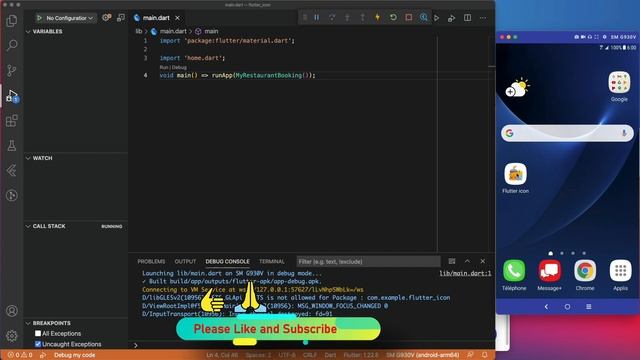Open the Run and Debug view
Screen dimensions: 640x360
tap(12, 96)
